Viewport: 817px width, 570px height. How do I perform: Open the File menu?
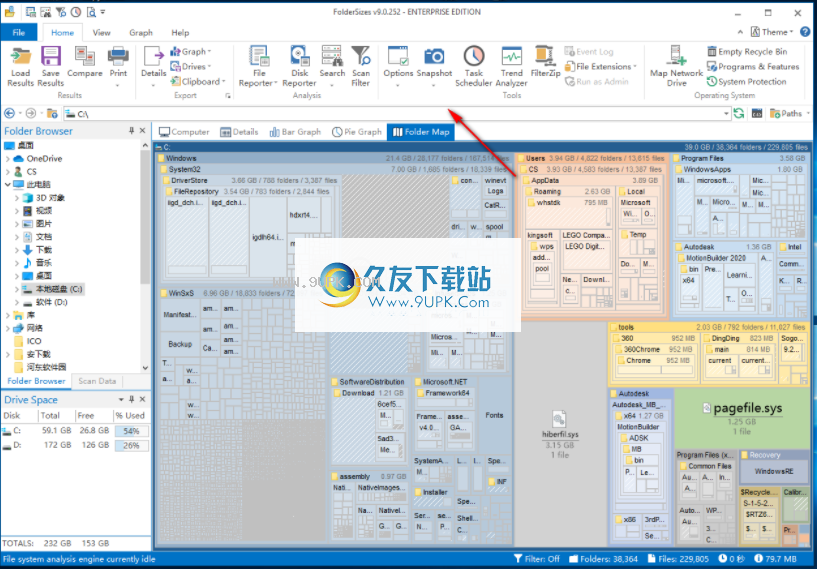point(19,32)
